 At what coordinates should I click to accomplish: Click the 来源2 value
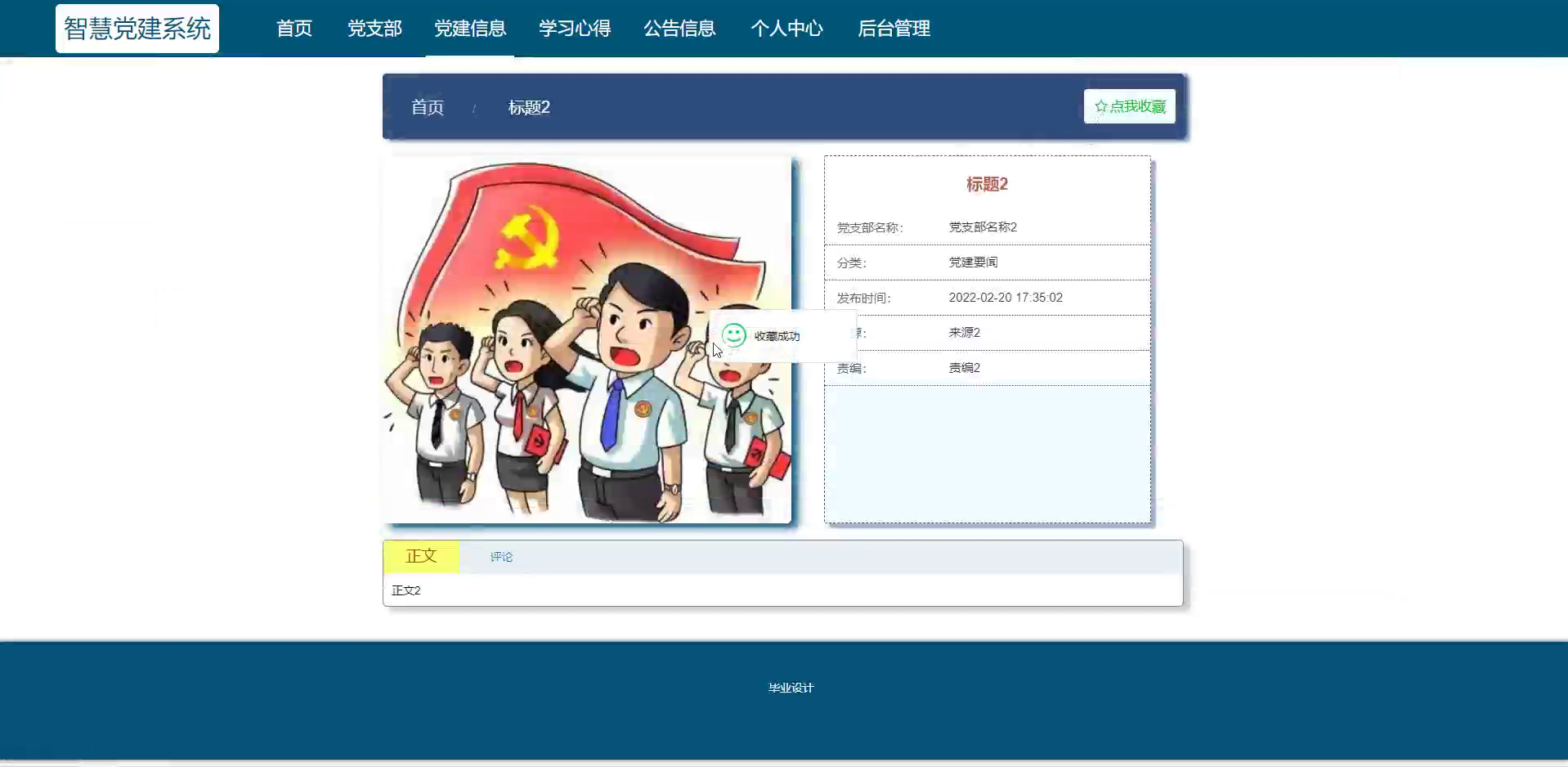point(964,332)
